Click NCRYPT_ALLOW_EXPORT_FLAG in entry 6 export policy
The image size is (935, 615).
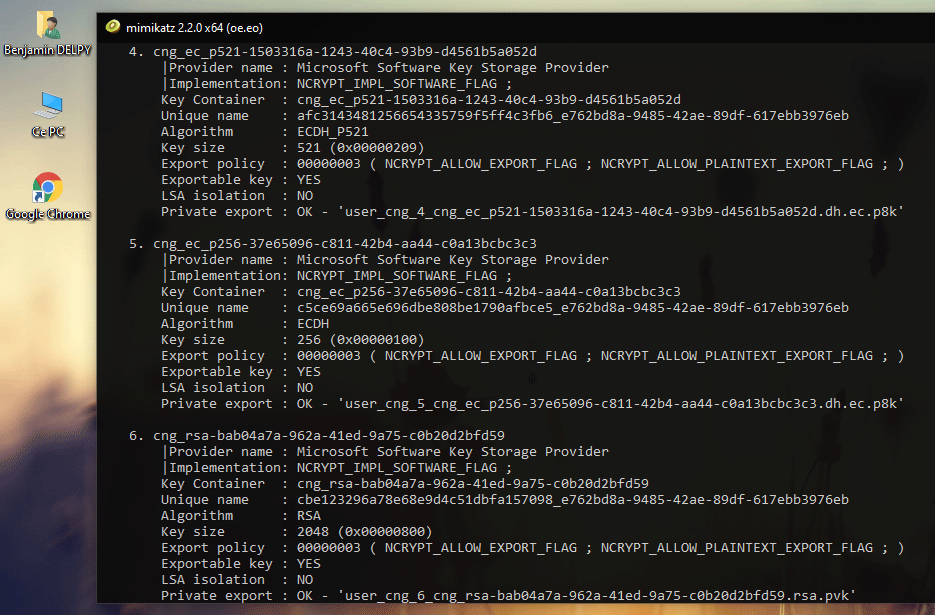pyautogui.click(x=481, y=548)
